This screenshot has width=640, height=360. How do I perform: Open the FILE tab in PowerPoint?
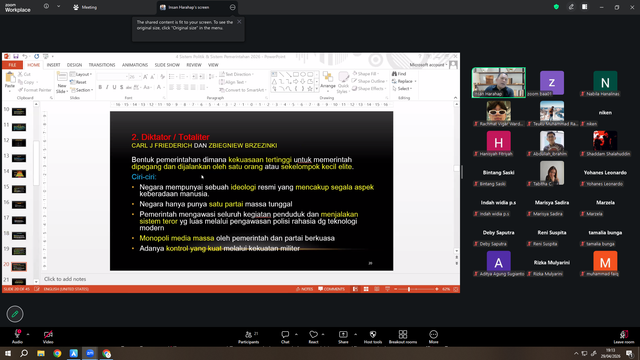12,65
